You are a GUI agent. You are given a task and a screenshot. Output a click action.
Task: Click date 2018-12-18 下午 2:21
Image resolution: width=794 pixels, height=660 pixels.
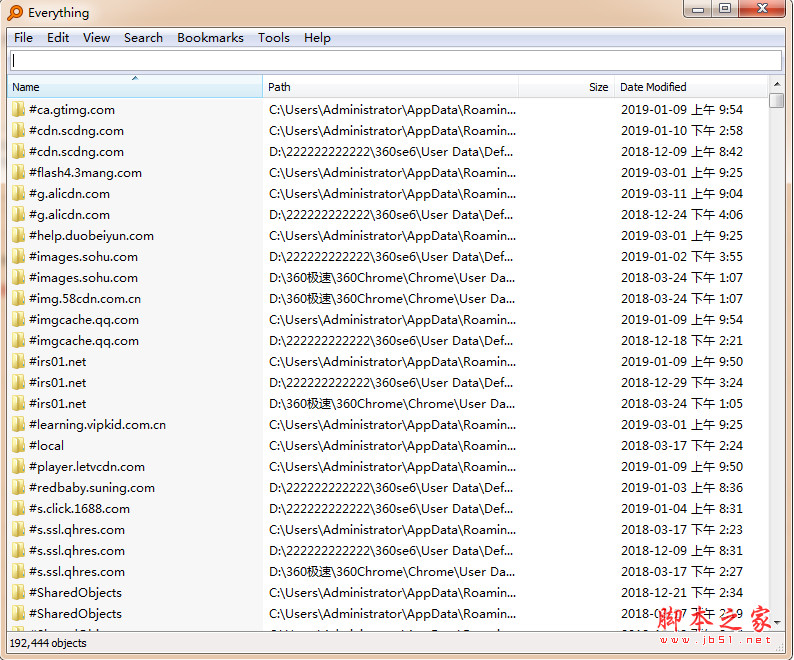click(682, 340)
